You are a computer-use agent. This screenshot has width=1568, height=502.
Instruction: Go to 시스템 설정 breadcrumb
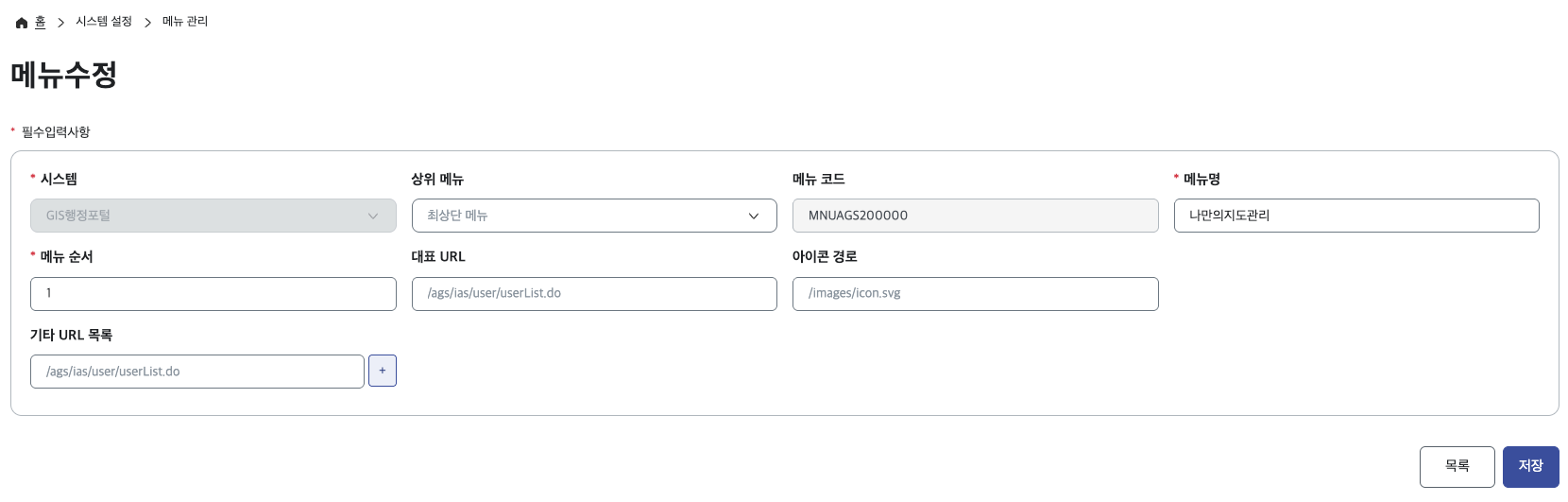pyautogui.click(x=104, y=22)
